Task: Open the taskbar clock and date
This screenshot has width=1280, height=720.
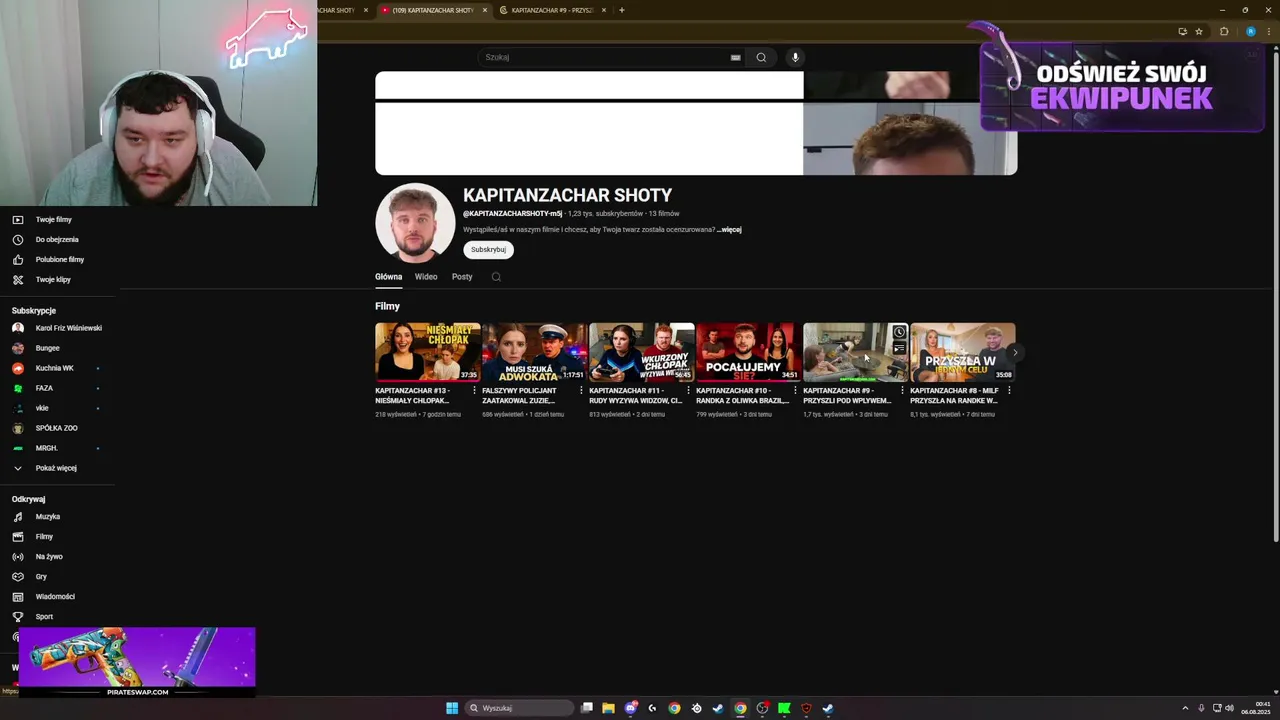Action: [1256, 708]
